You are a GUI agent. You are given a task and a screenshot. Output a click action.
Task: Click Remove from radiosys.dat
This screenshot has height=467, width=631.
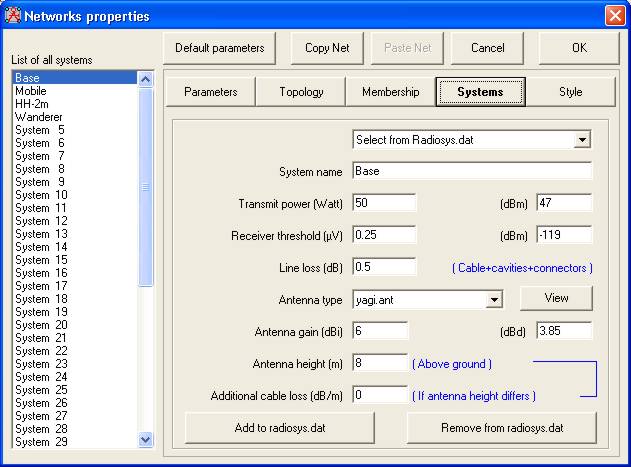click(x=502, y=428)
